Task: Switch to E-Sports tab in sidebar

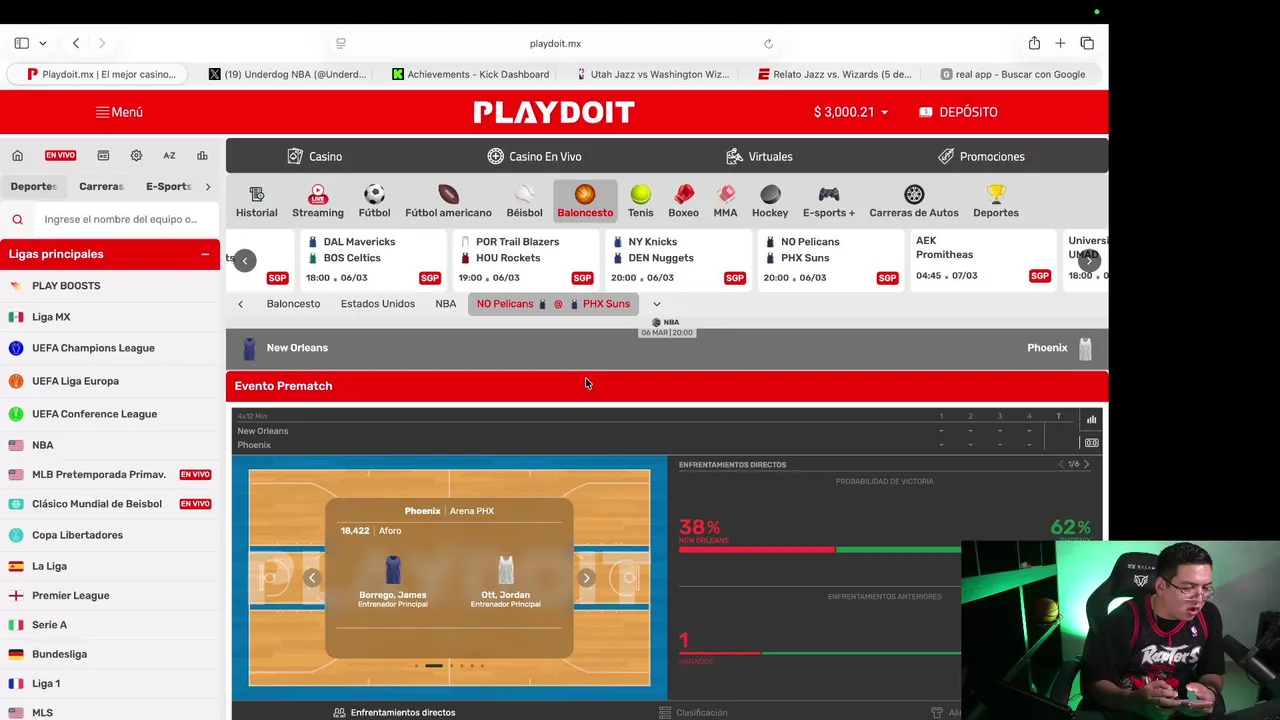Action: (x=168, y=186)
